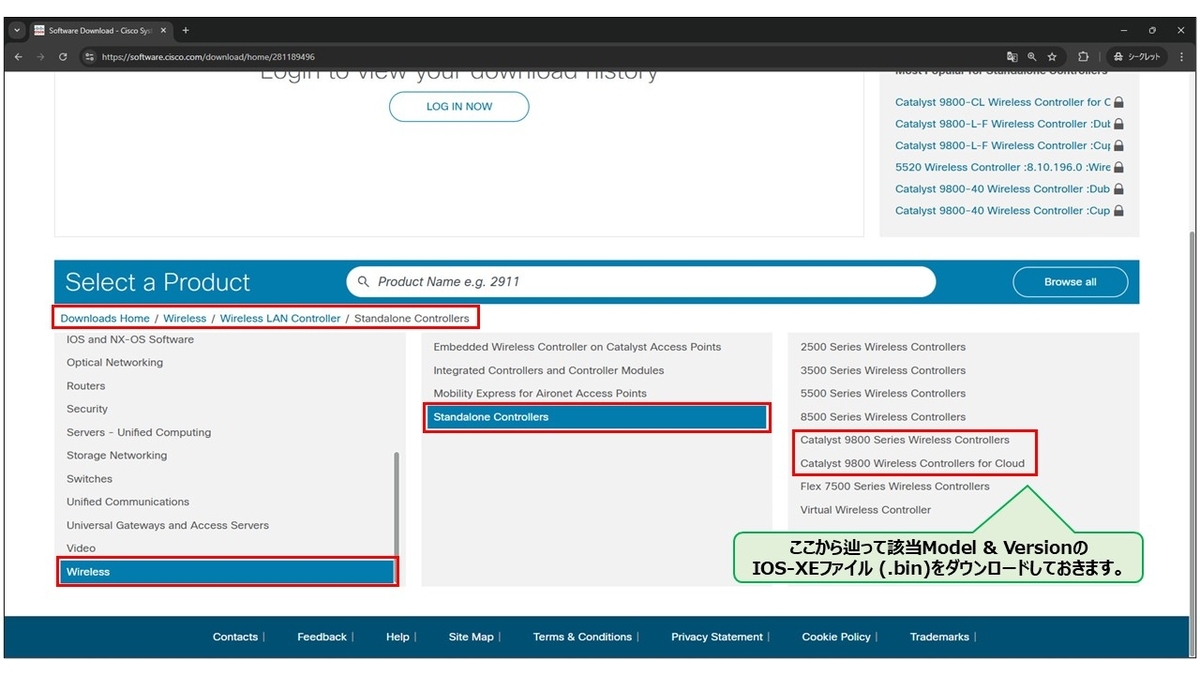Select Integrated Controllers and Controller Modules
Screen dimensions: 1200x675
point(549,370)
